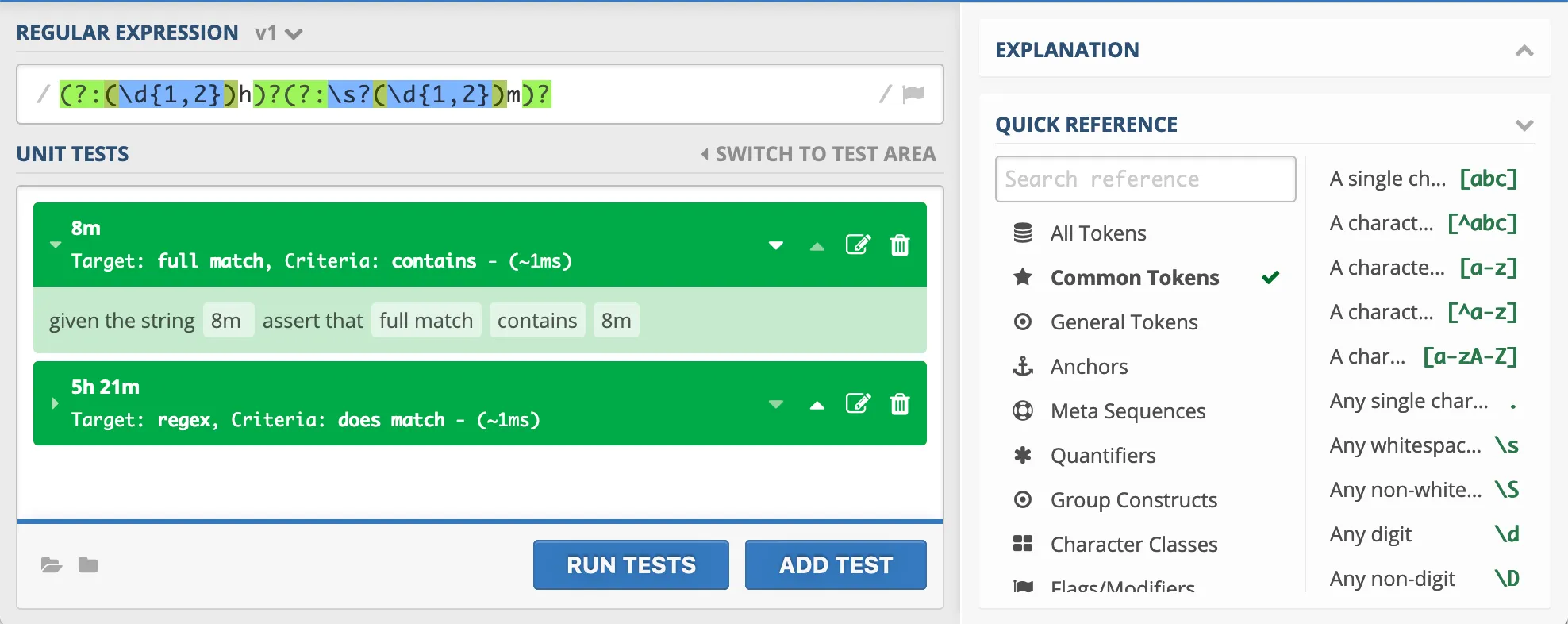Click the Quantifiers asterisk icon

(x=1023, y=455)
